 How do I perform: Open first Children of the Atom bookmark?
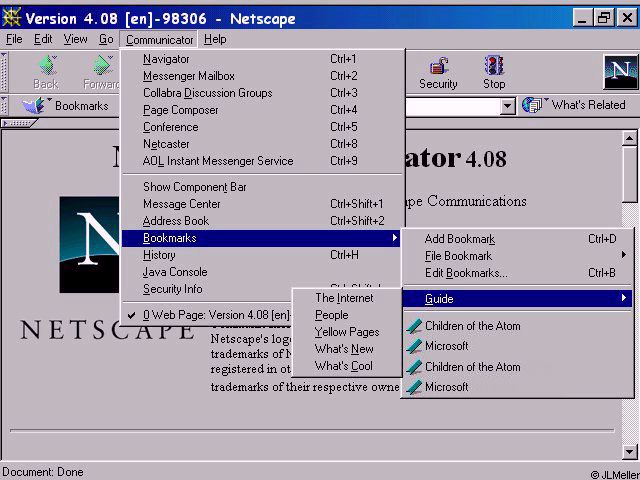(x=518, y=326)
